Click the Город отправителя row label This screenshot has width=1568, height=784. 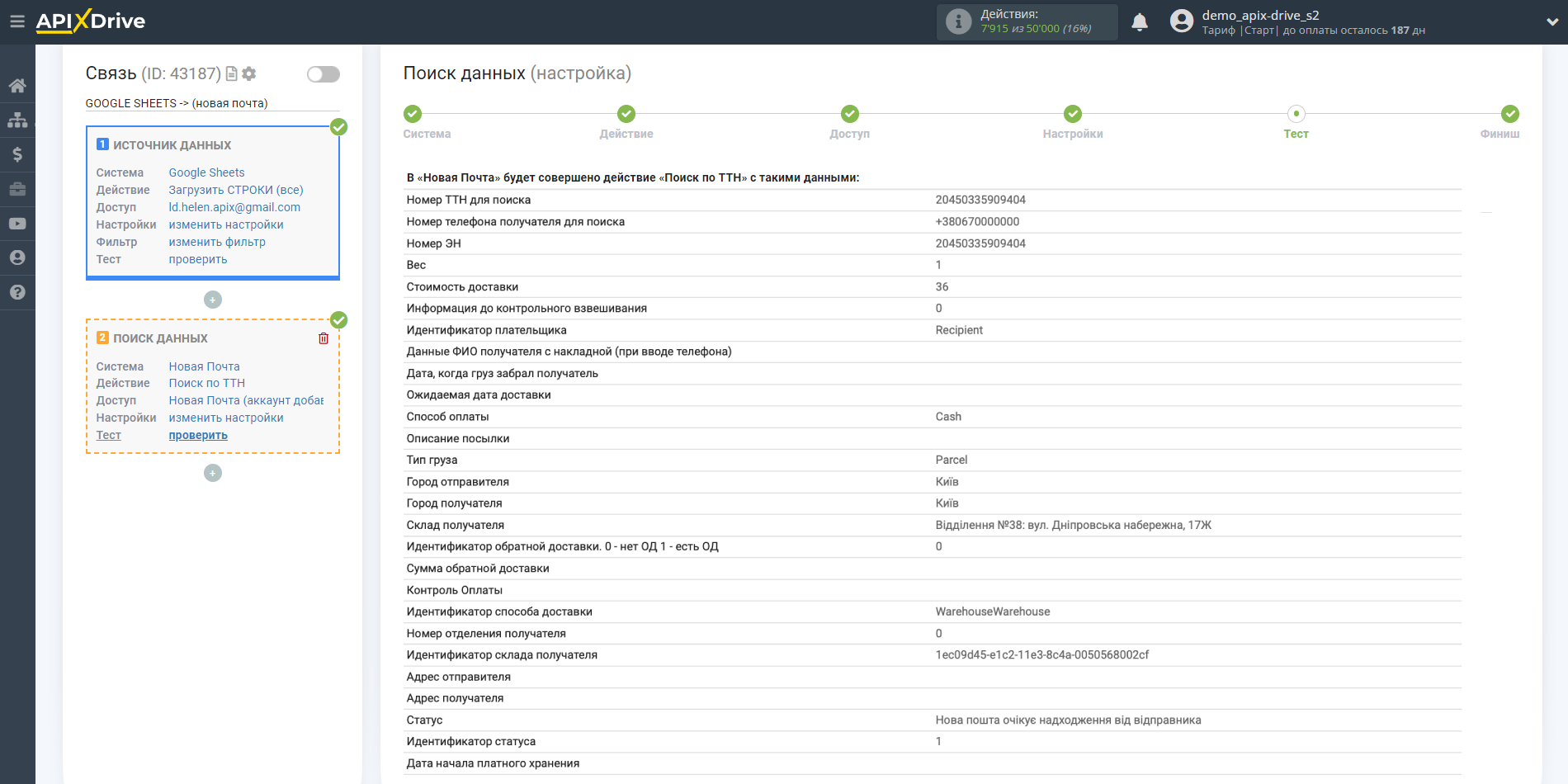458,482
